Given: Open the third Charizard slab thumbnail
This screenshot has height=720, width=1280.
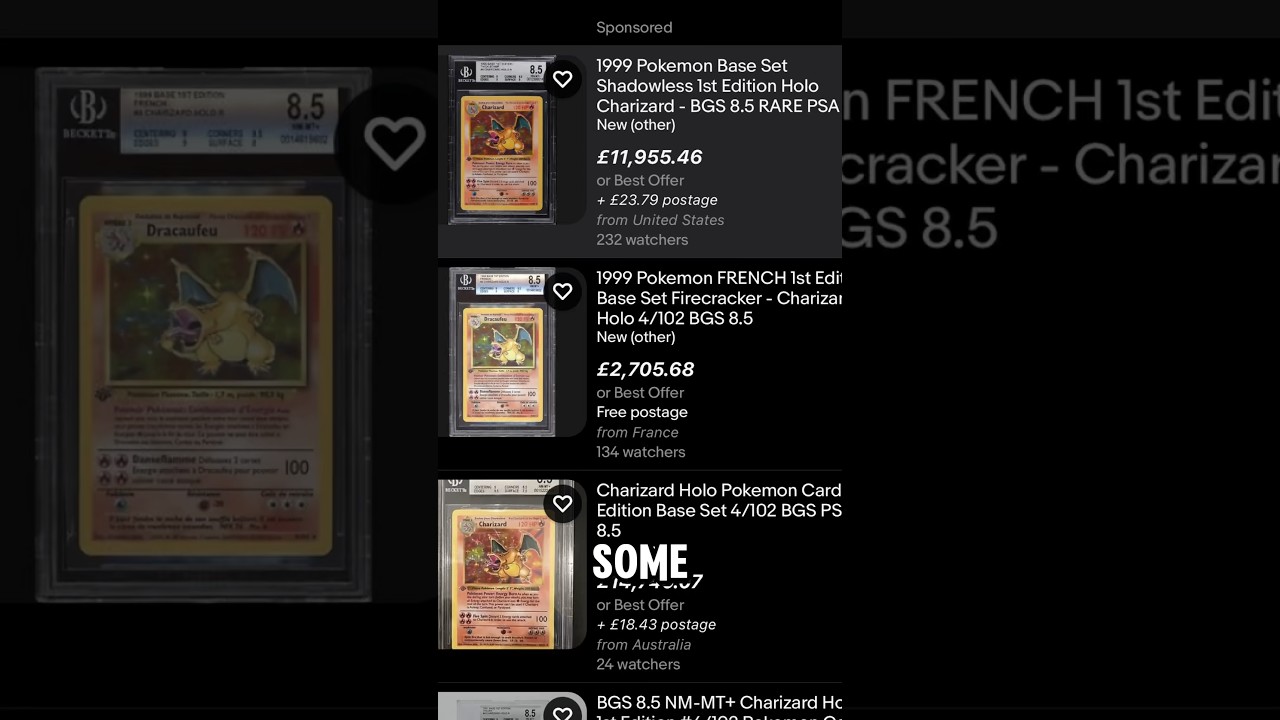Looking at the screenshot, I should pyautogui.click(x=506, y=565).
